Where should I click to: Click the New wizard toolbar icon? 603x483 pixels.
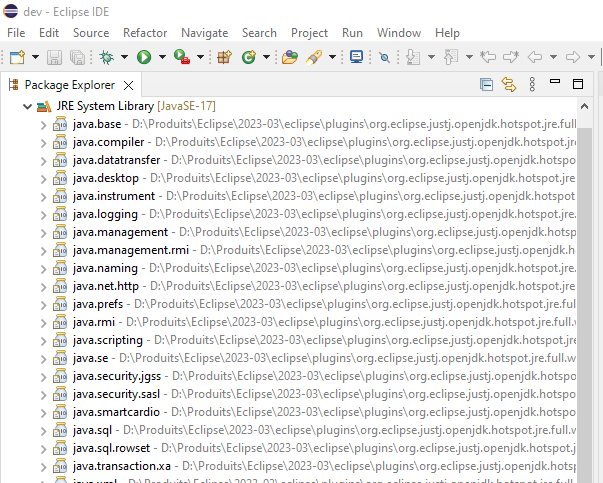pos(17,57)
